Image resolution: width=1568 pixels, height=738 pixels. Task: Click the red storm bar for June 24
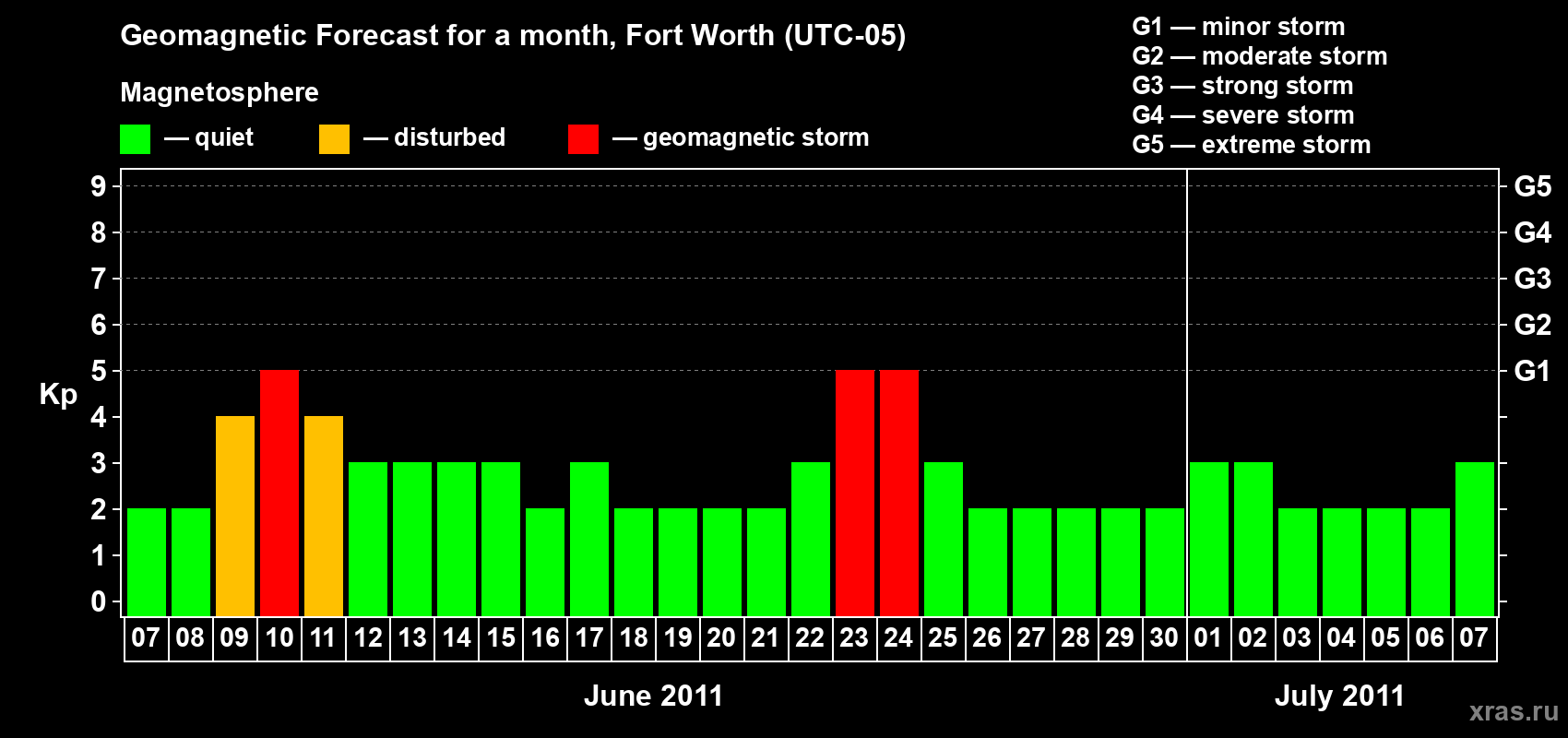click(899, 494)
